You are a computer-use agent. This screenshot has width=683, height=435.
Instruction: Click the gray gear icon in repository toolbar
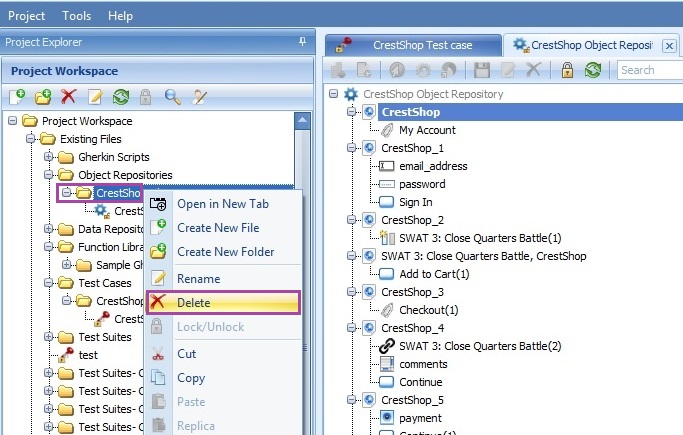click(423, 70)
